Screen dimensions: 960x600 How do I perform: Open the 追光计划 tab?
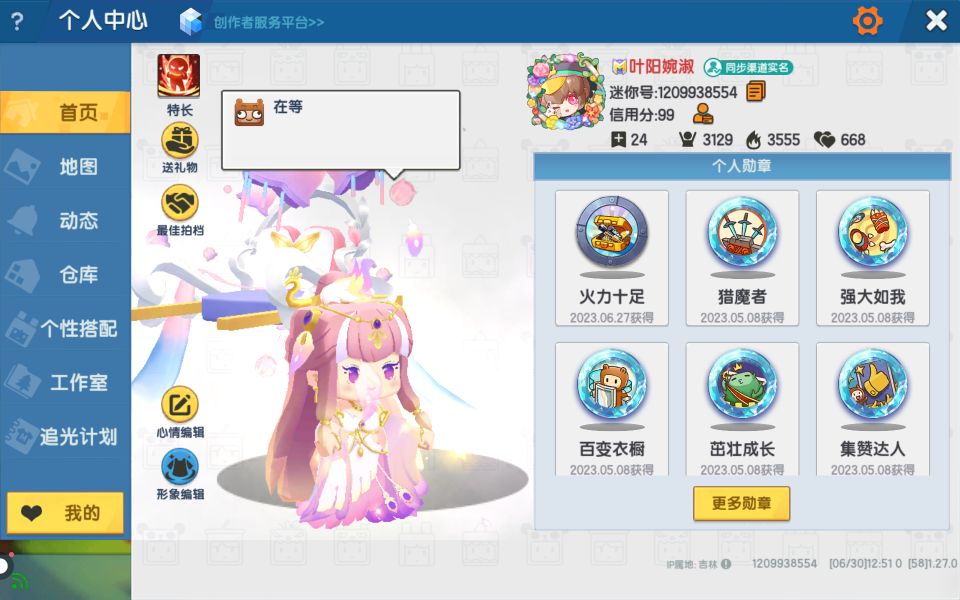pos(65,437)
